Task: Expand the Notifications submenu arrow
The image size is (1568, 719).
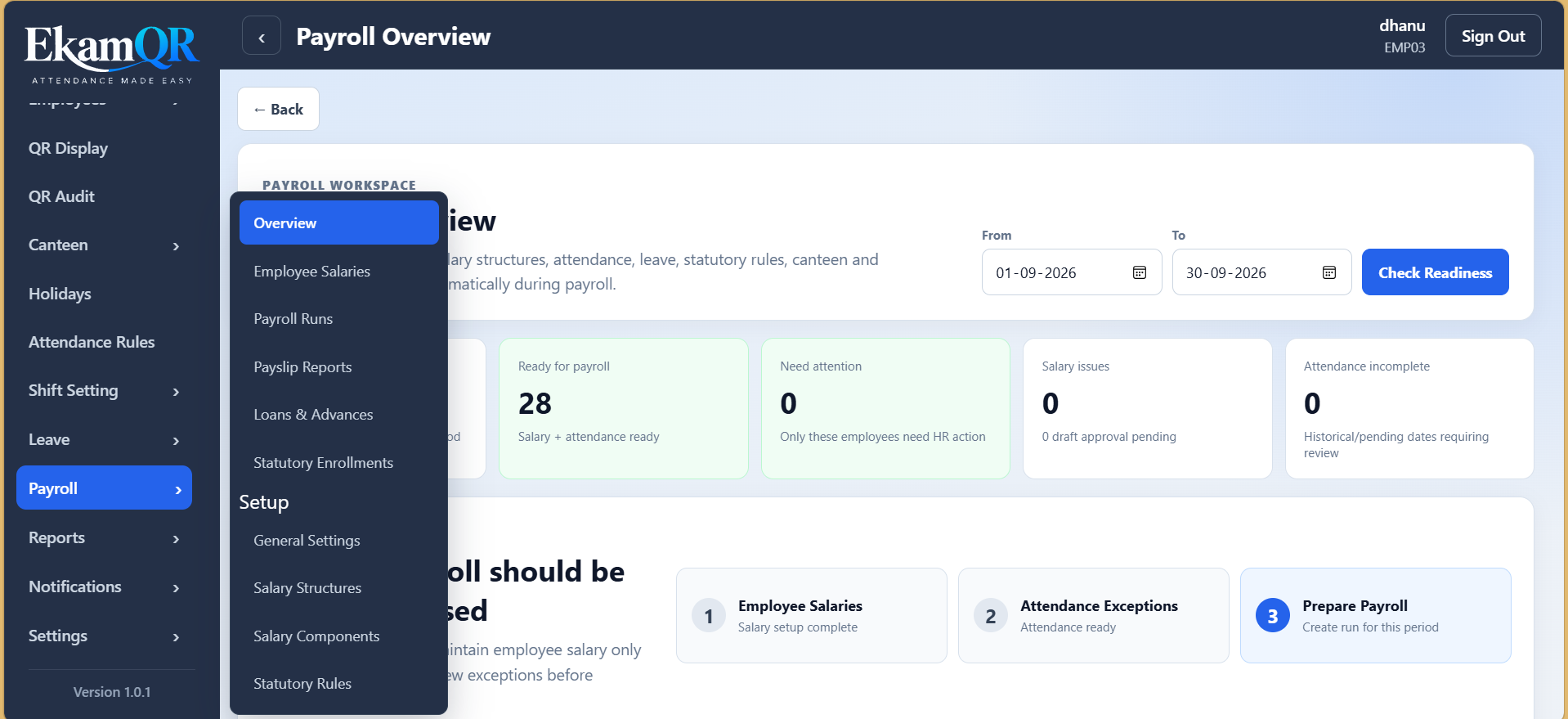Action: (176, 587)
